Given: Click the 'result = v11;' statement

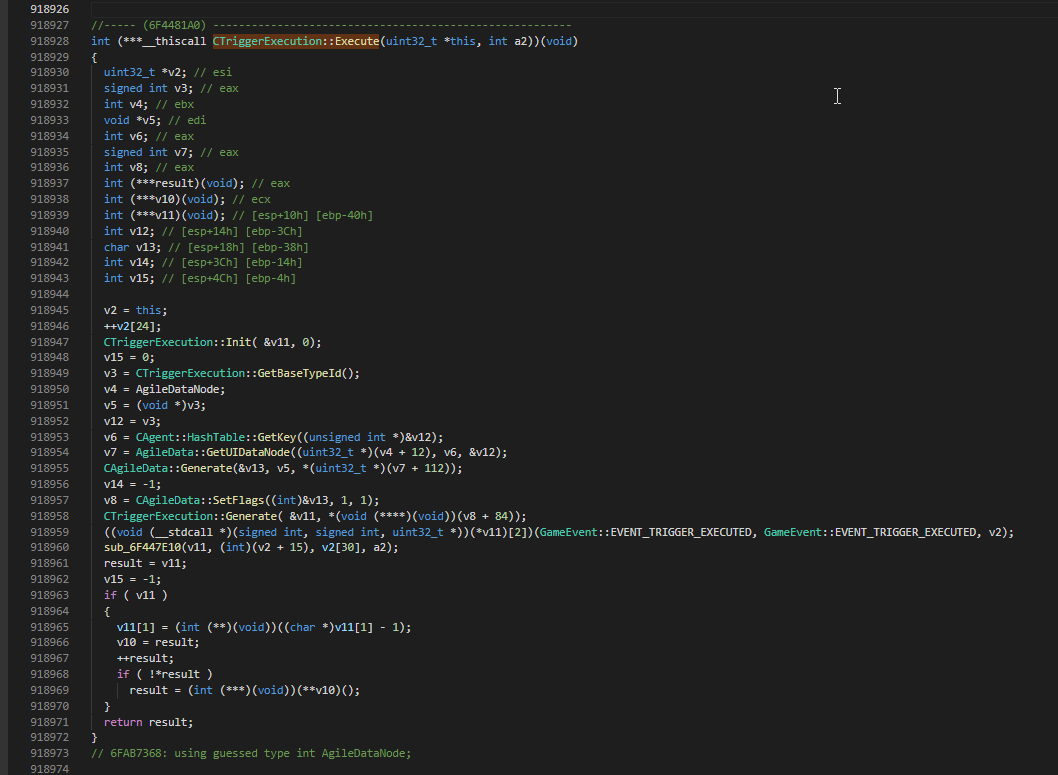Looking at the screenshot, I should (x=145, y=564).
